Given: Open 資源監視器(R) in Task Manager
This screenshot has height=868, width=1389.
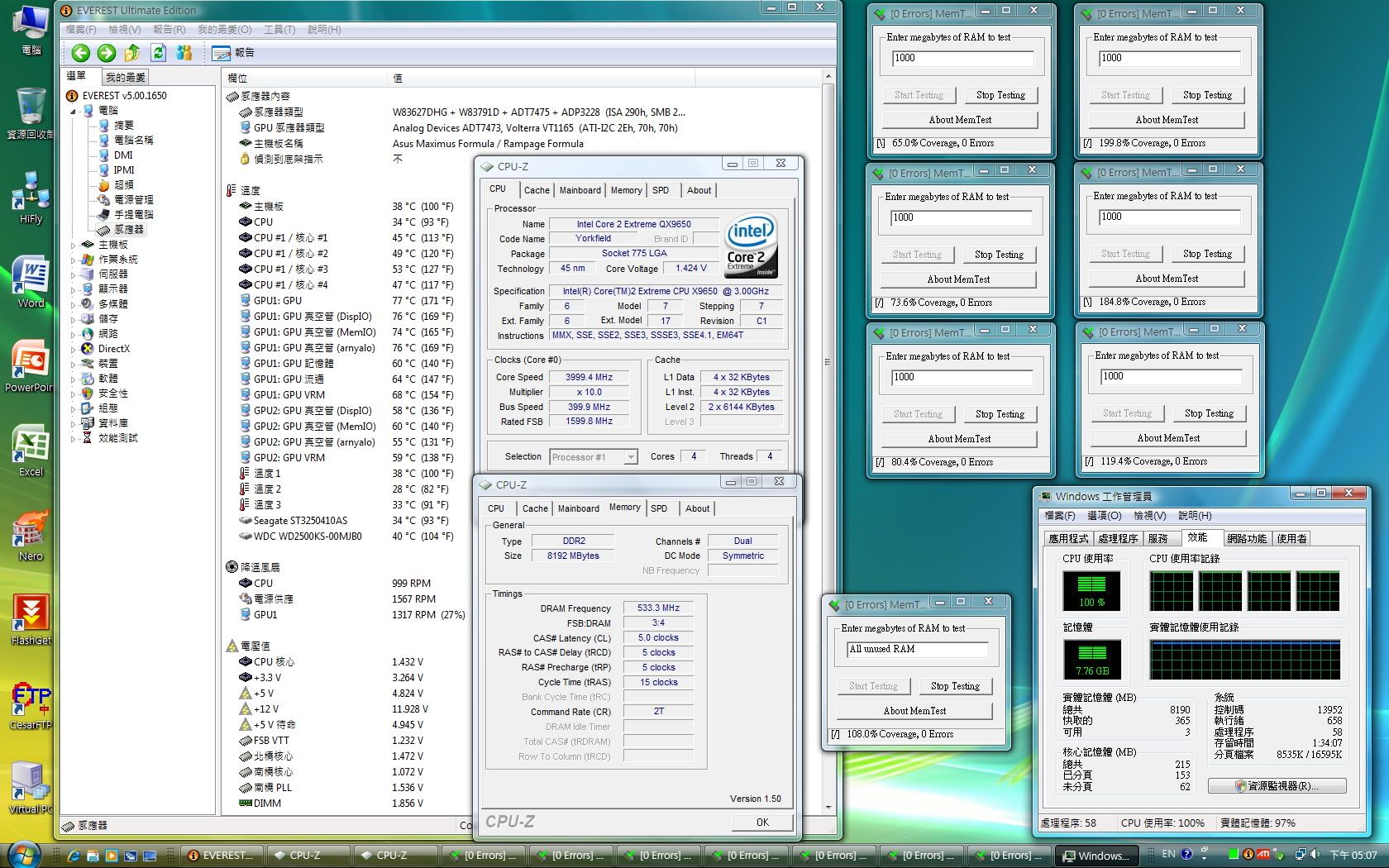Looking at the screenshot, I should [x=1277, y=786].
